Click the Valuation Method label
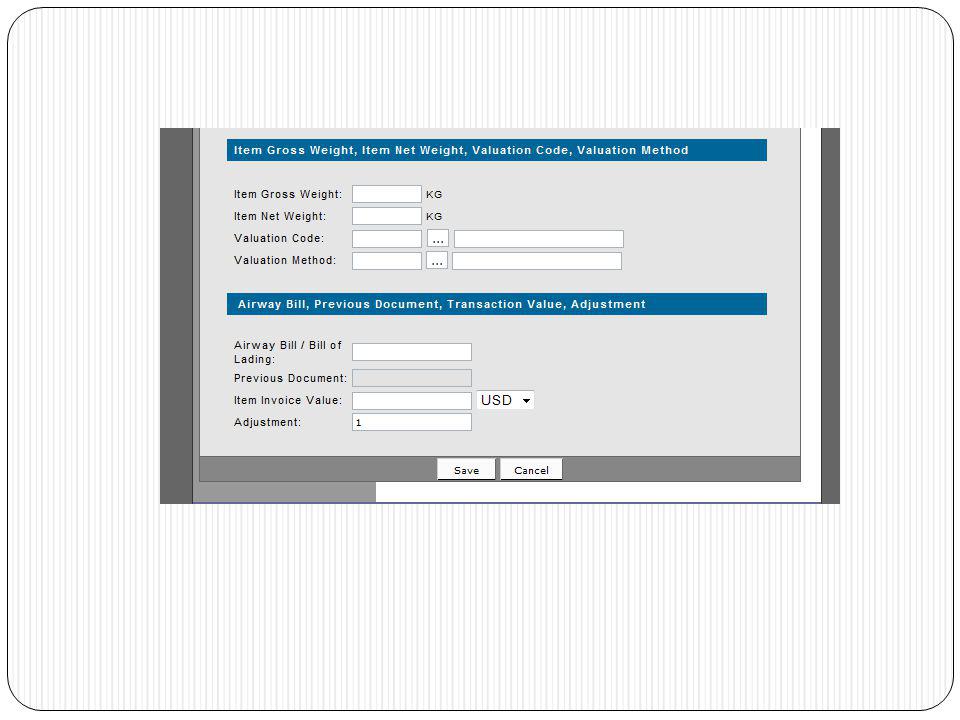Viewport: 960px width, 720px height. [285, 260]
